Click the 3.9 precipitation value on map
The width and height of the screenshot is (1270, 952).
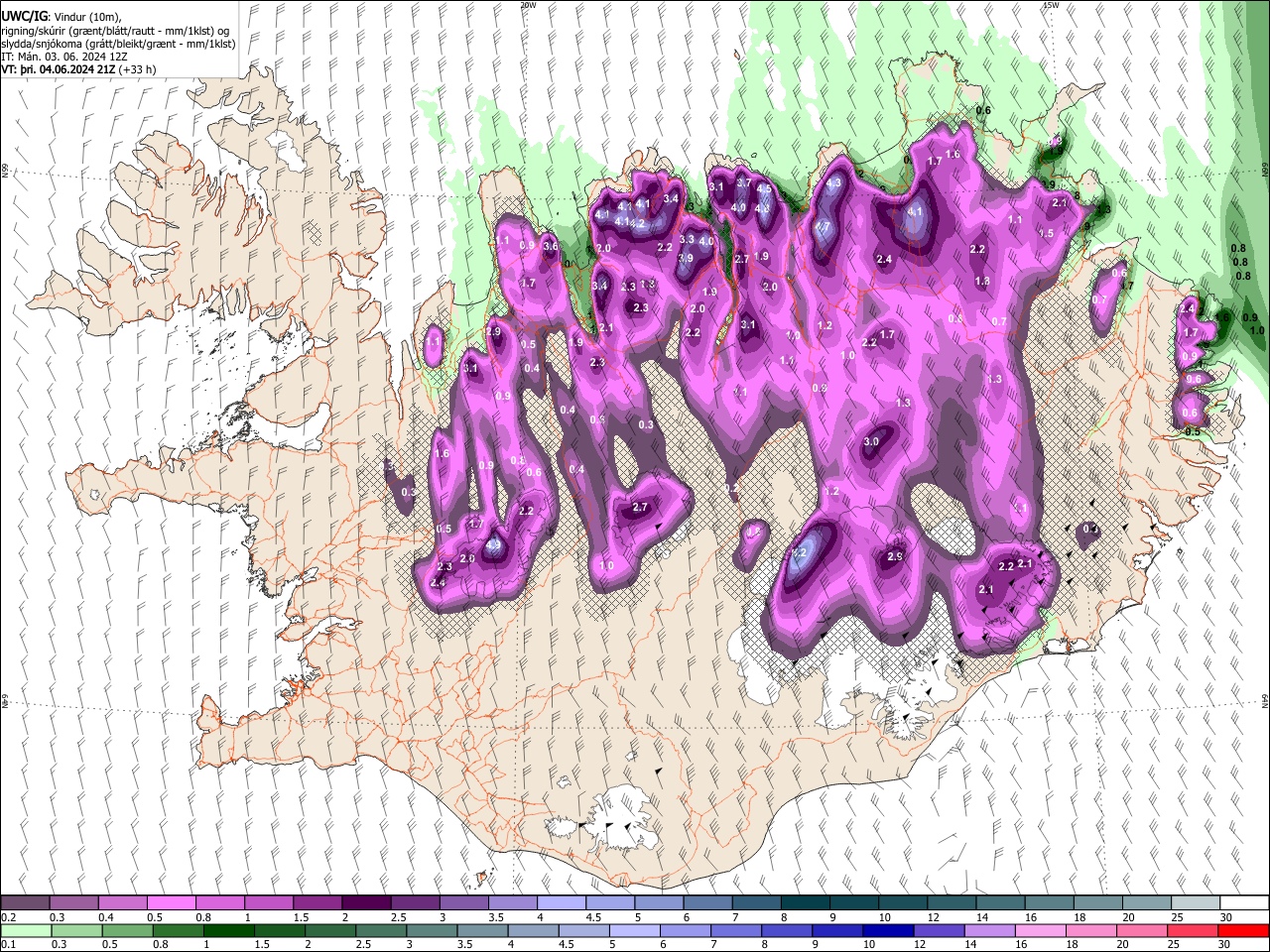tap(686, 258)
